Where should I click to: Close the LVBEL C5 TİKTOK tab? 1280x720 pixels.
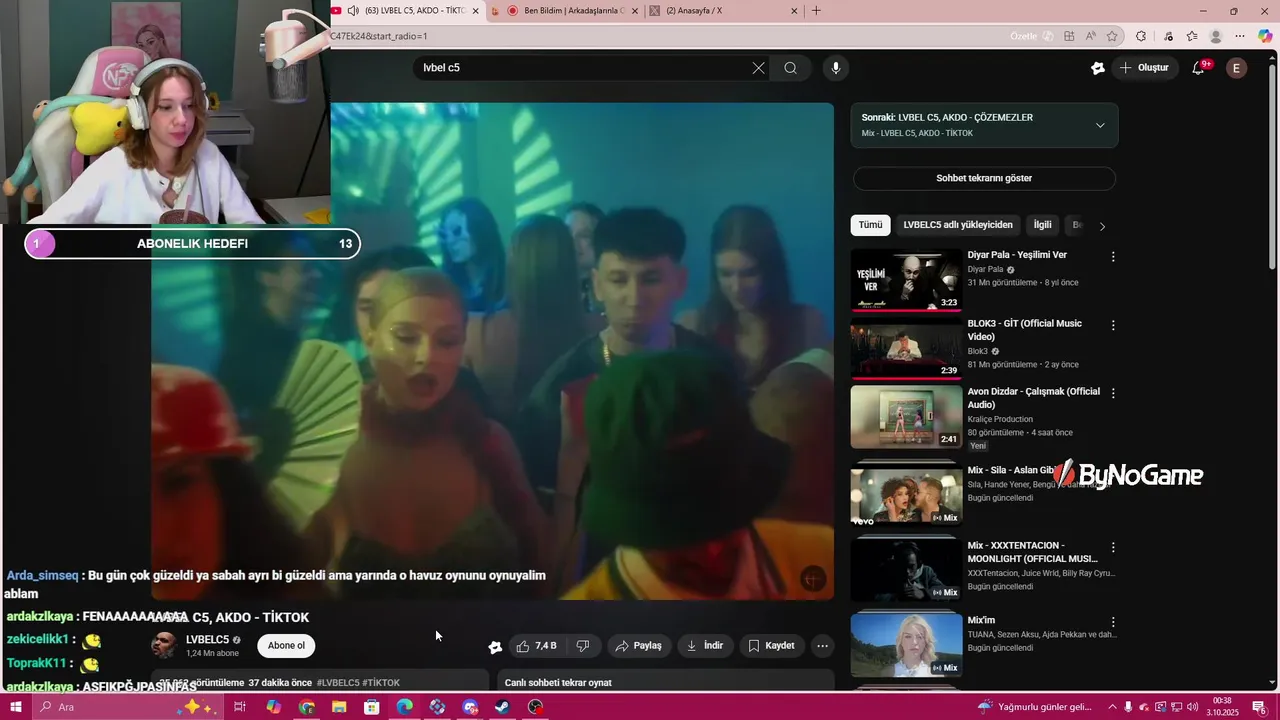point(475,11)
